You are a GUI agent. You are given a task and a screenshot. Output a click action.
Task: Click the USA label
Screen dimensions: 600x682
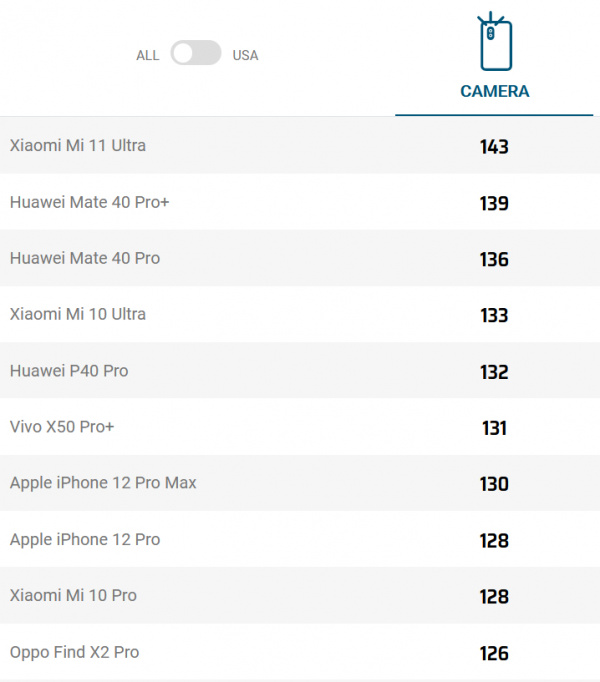point(245,56)
